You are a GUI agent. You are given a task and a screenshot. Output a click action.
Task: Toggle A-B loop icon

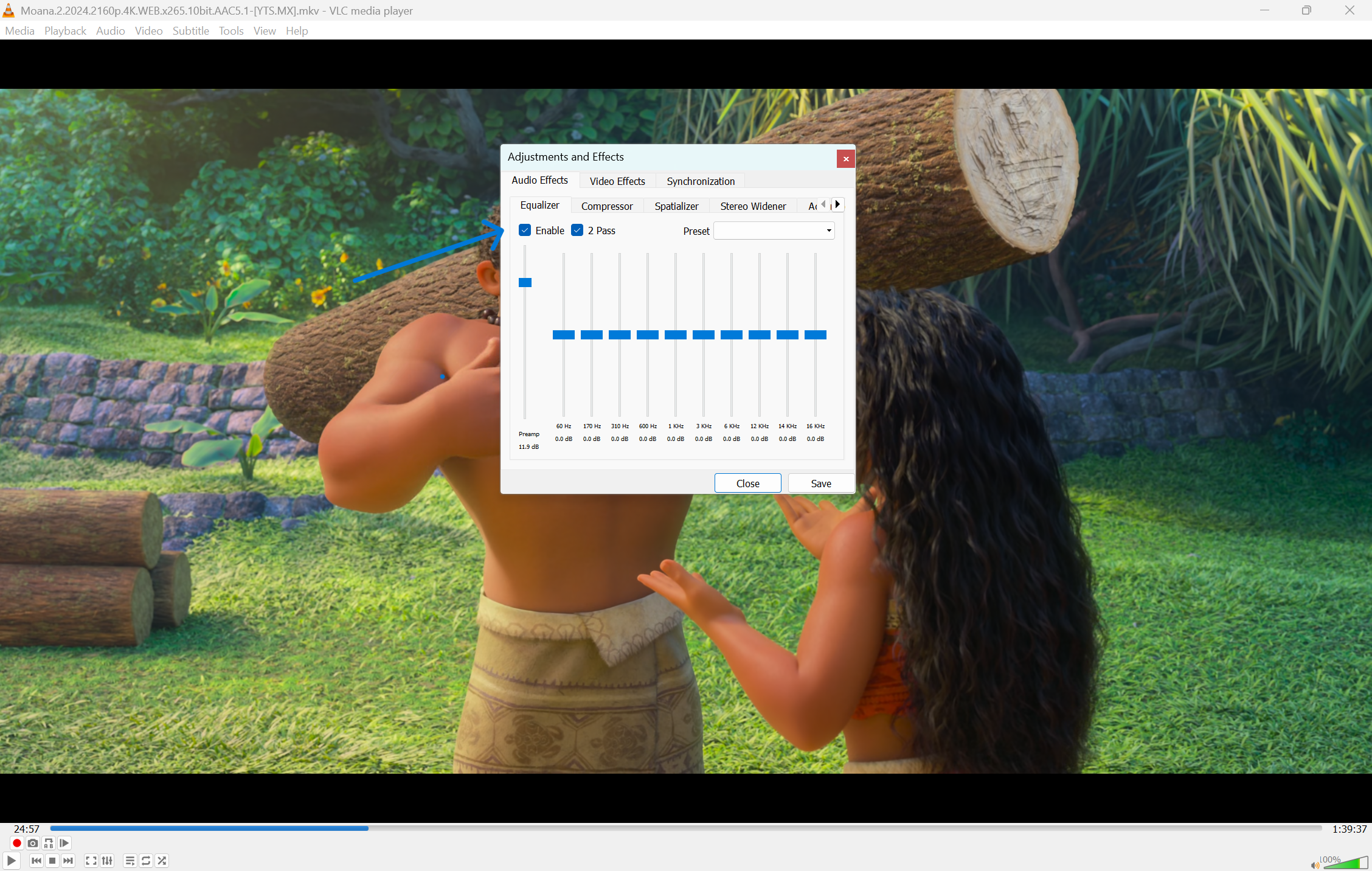click(x=49, y=843)
